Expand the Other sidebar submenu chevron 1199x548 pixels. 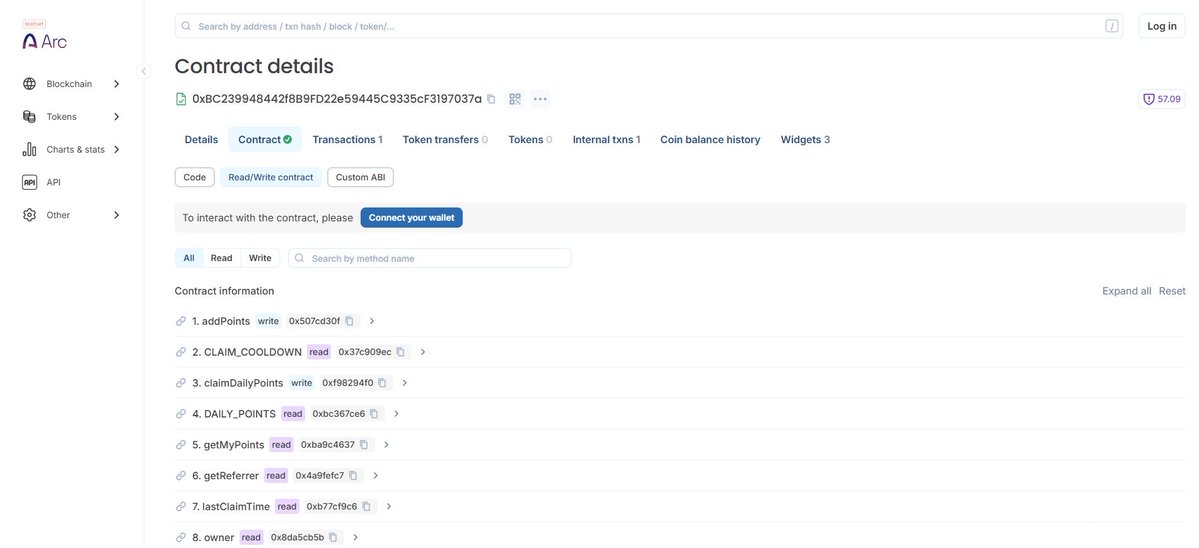click(x=116, y=216)
